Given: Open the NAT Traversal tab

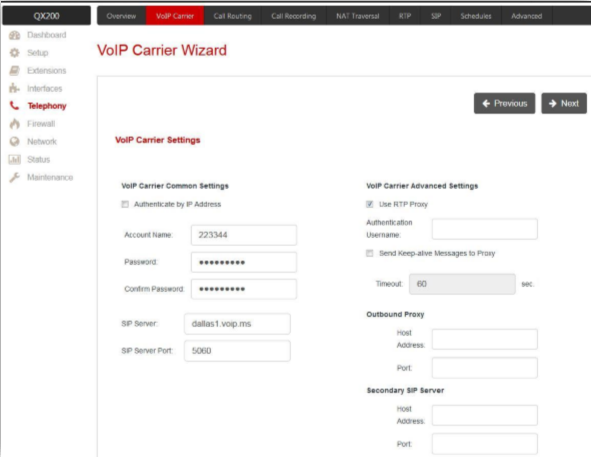Looking at the screenshot, I should (358, 16).
